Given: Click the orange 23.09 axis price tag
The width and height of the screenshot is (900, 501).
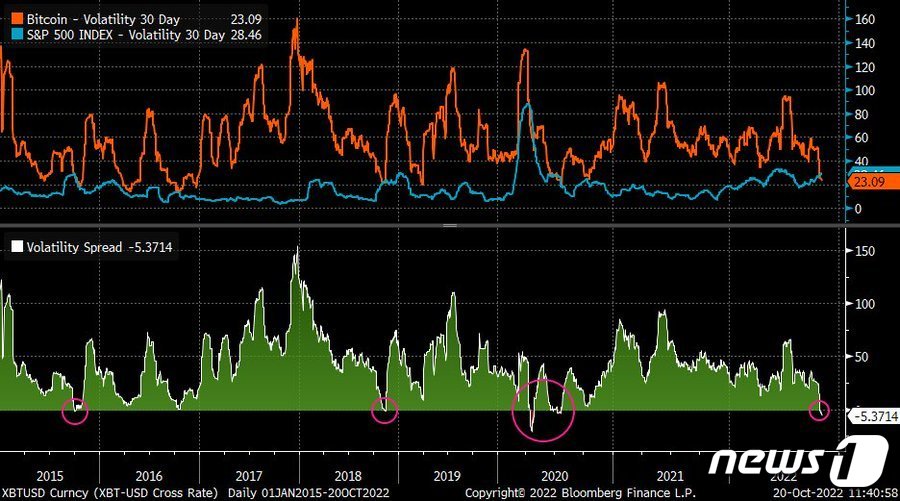Looking at the screenshot, I should [872, 182].
